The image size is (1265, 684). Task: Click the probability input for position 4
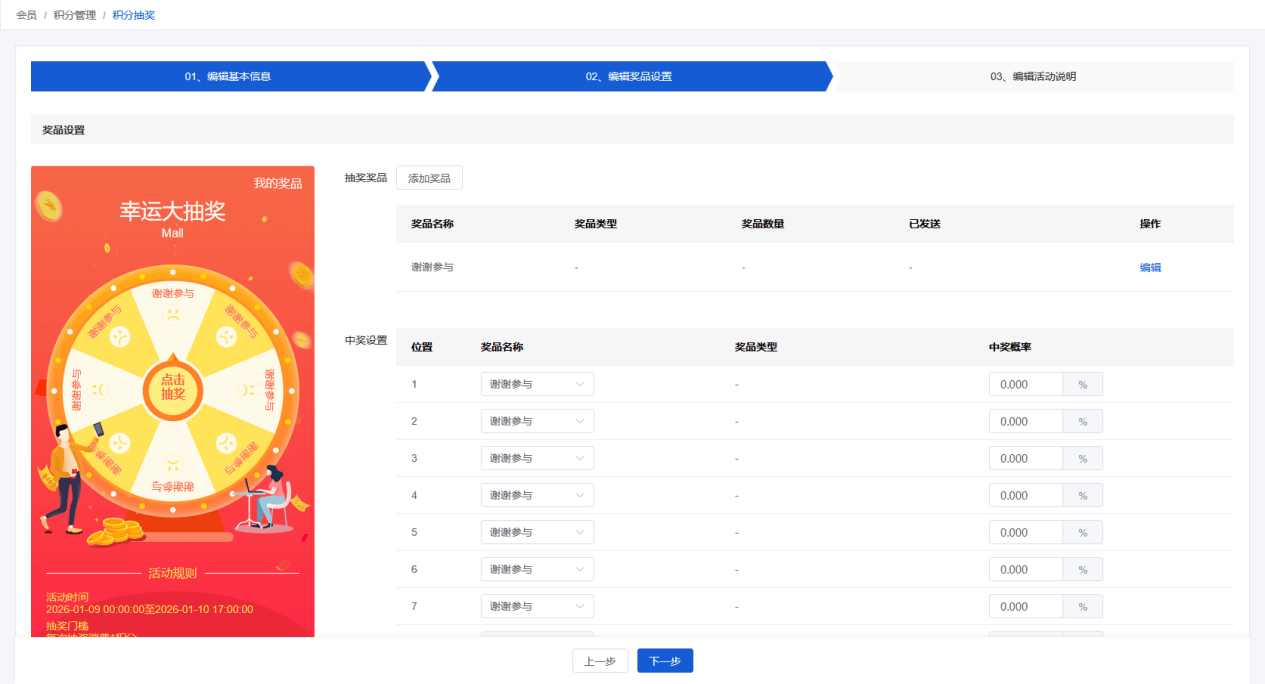click(x=1025, y=495)
